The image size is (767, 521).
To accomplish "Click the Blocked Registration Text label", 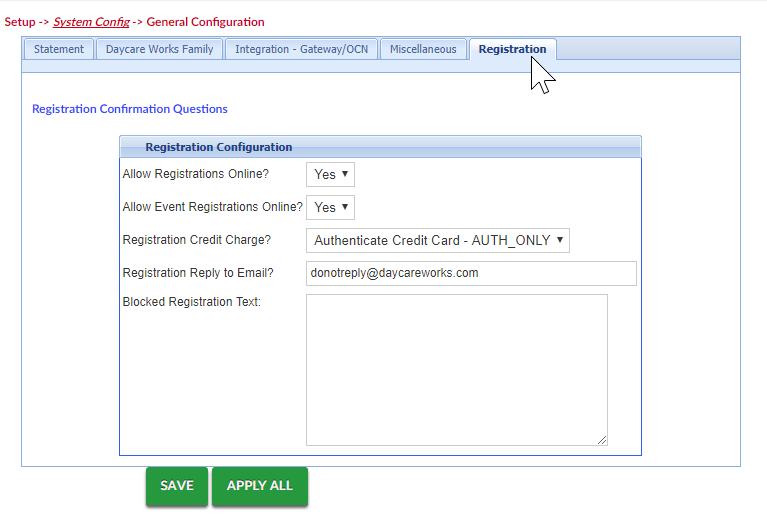I will [x=191, y=302].
